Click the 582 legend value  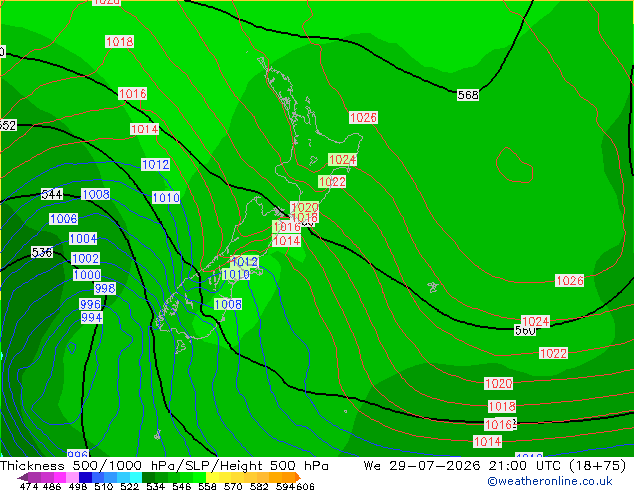(x=259, y=486)
